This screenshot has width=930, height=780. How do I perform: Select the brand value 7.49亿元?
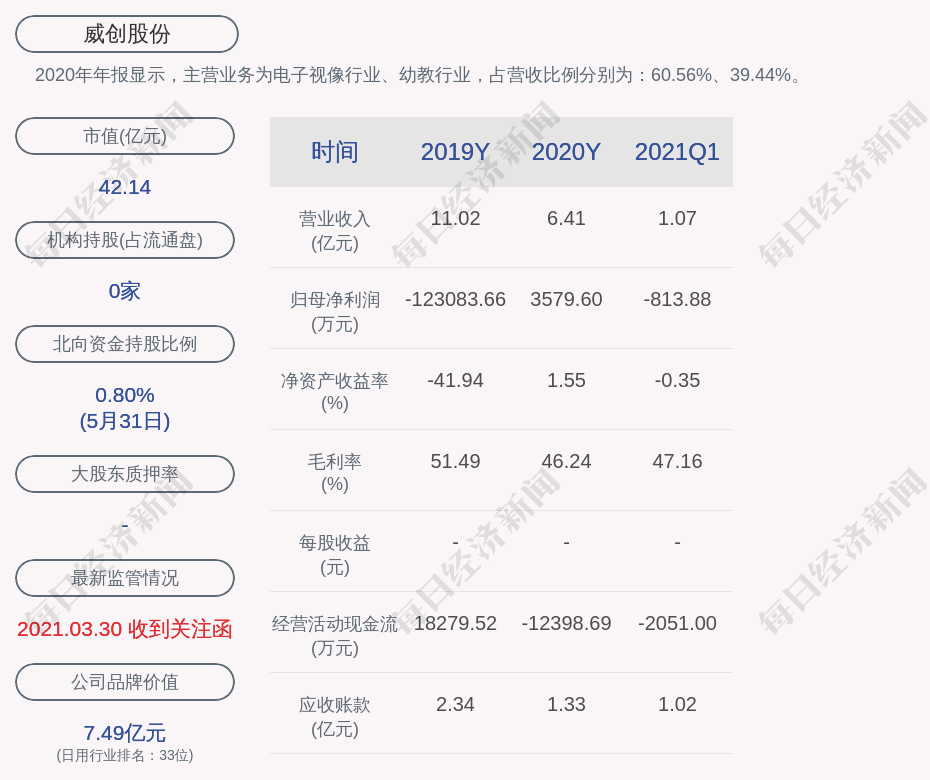pos(125,733)
